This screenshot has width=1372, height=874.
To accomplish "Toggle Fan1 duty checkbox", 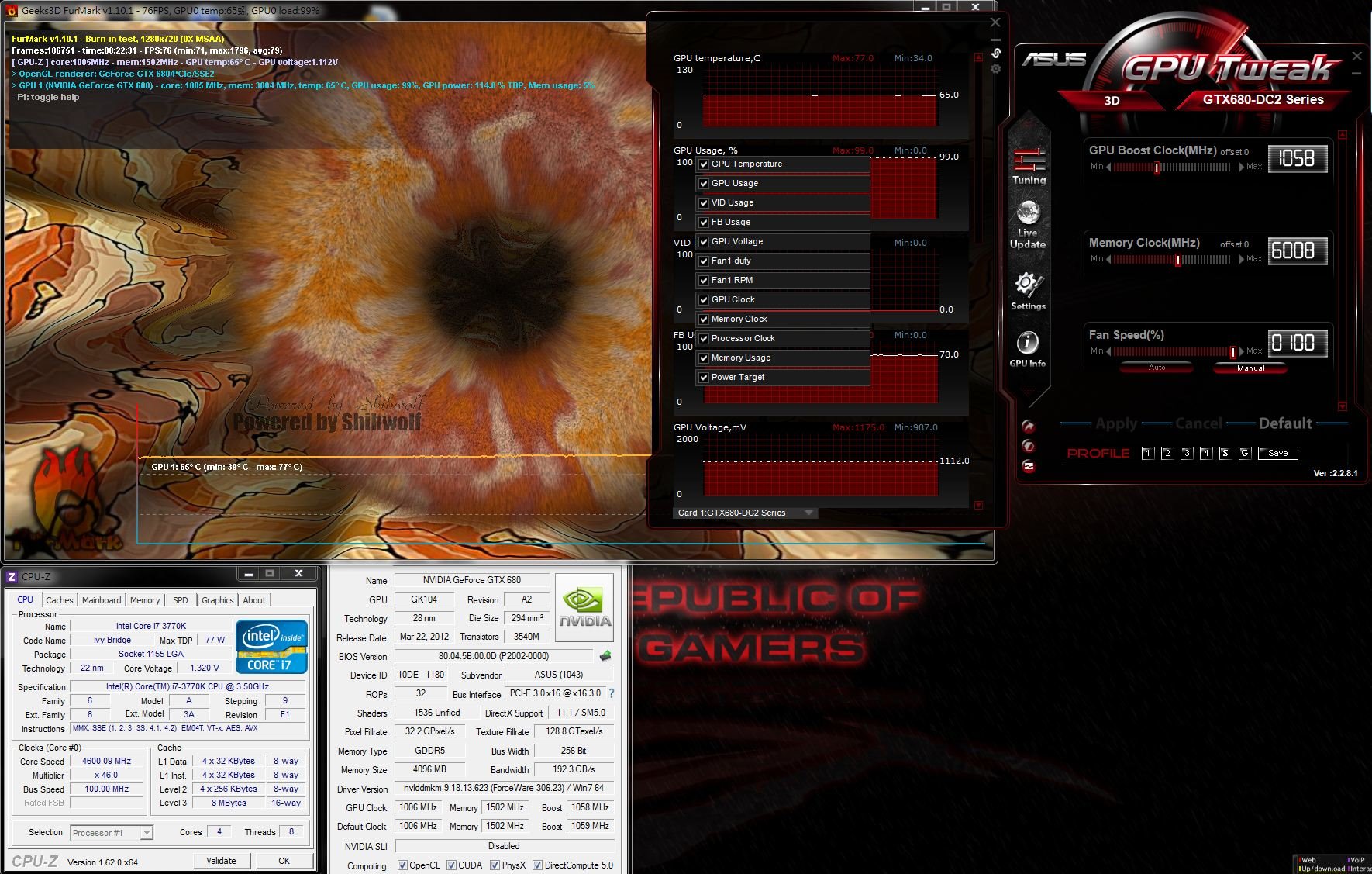I will [704, 261].
